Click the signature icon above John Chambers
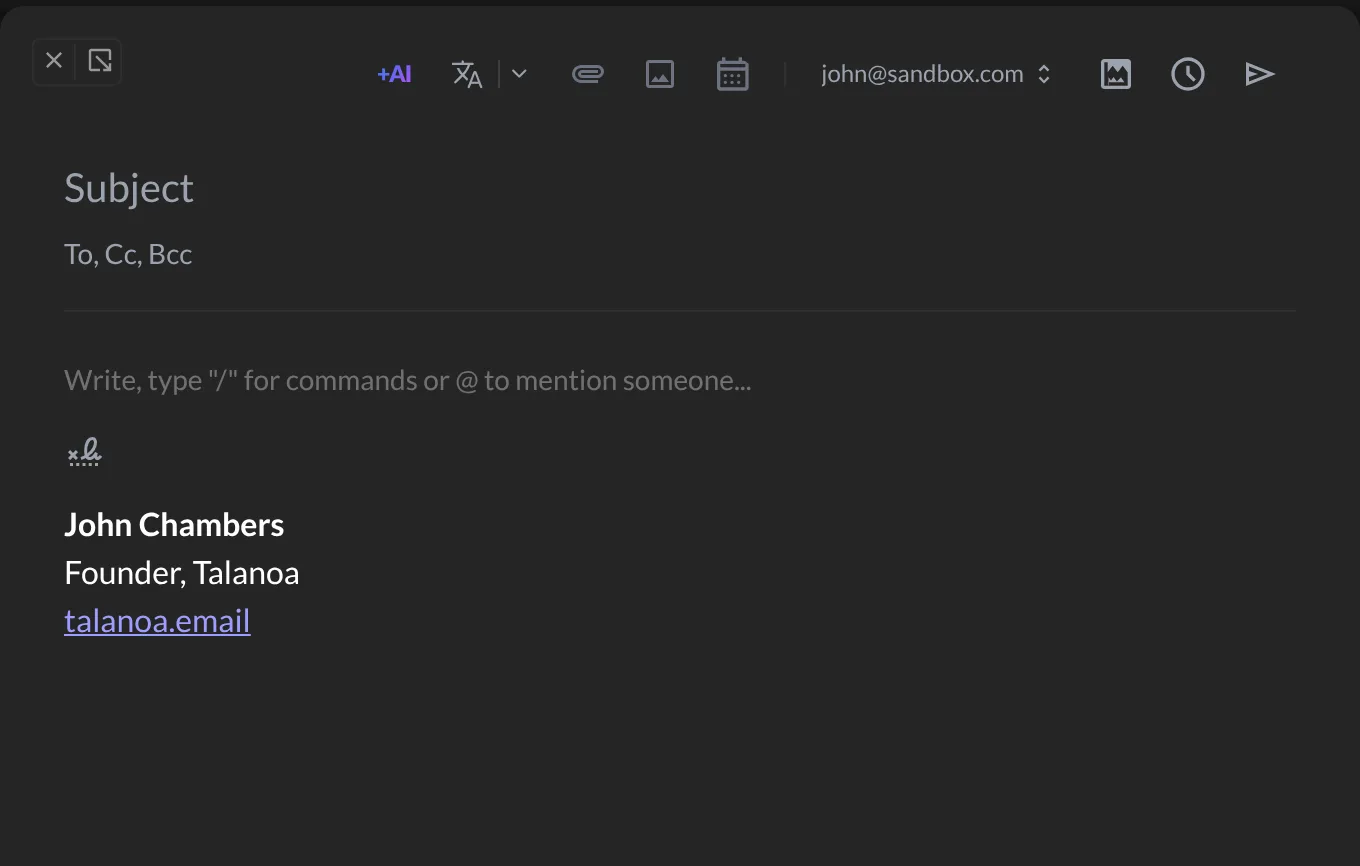 84,453
